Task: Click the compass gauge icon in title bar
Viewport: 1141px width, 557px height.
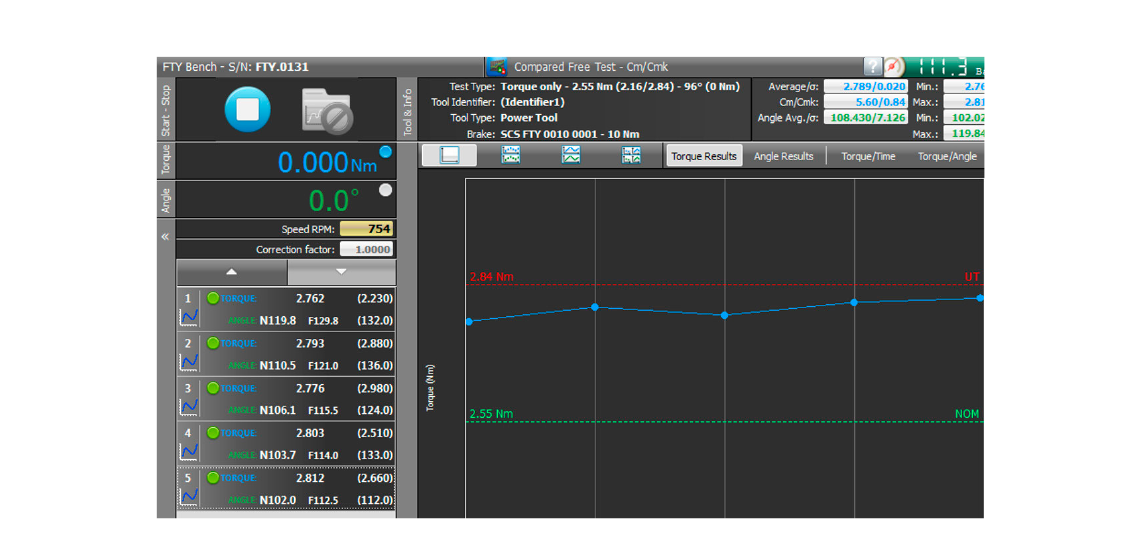Action: pyautogui.click(x=894, y=67)
